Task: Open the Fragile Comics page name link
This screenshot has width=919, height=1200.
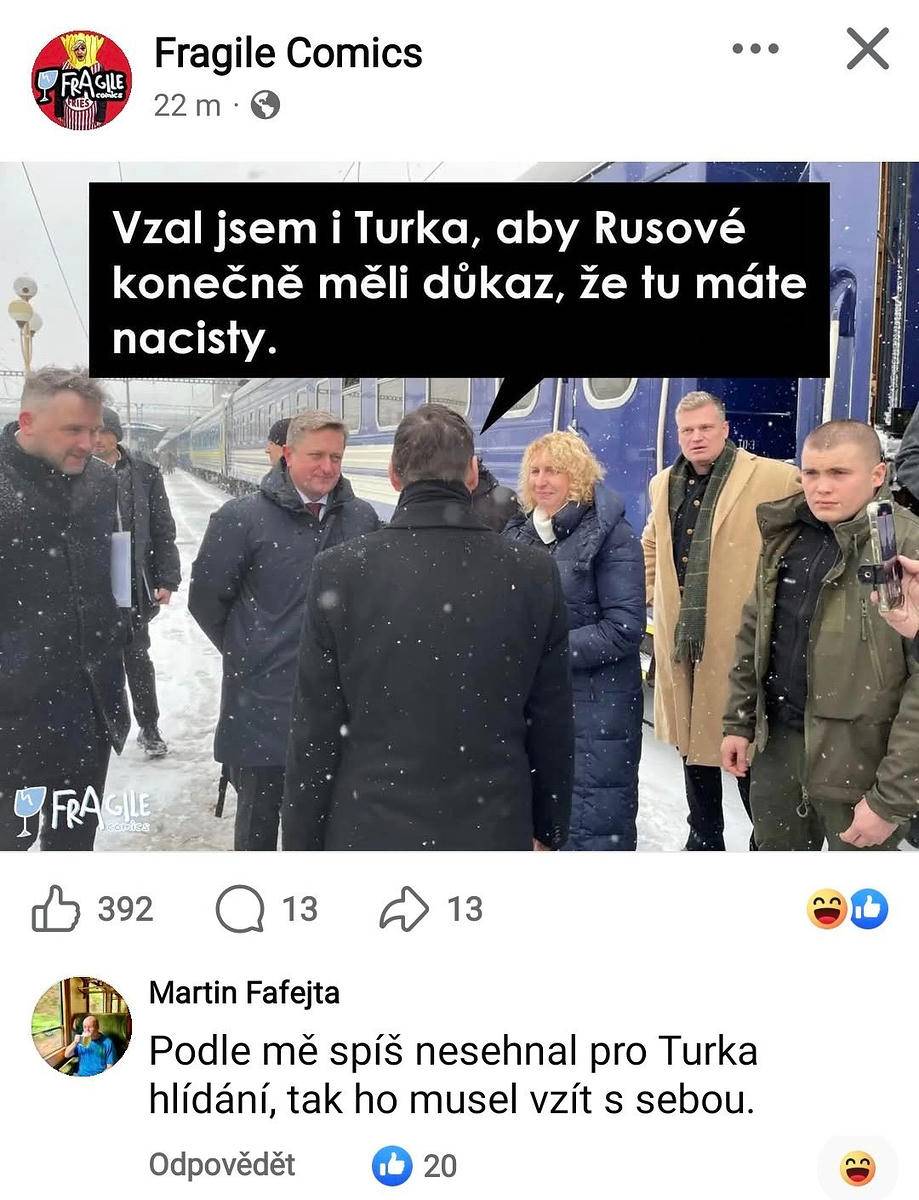Action: [288, 53]
